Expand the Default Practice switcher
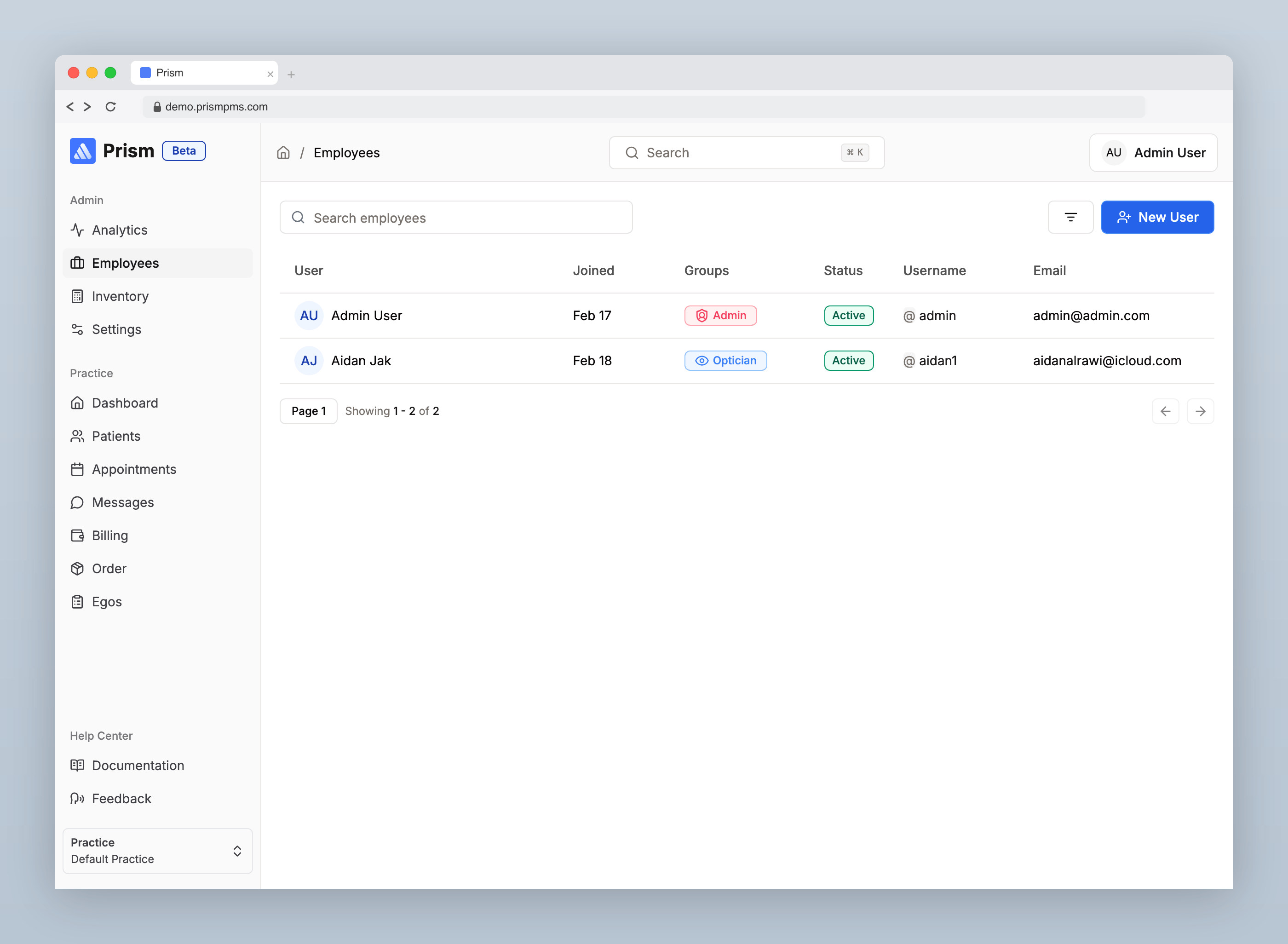Image resolution: width=1288 pixels, height=944 pixels. tap(158, 851)
